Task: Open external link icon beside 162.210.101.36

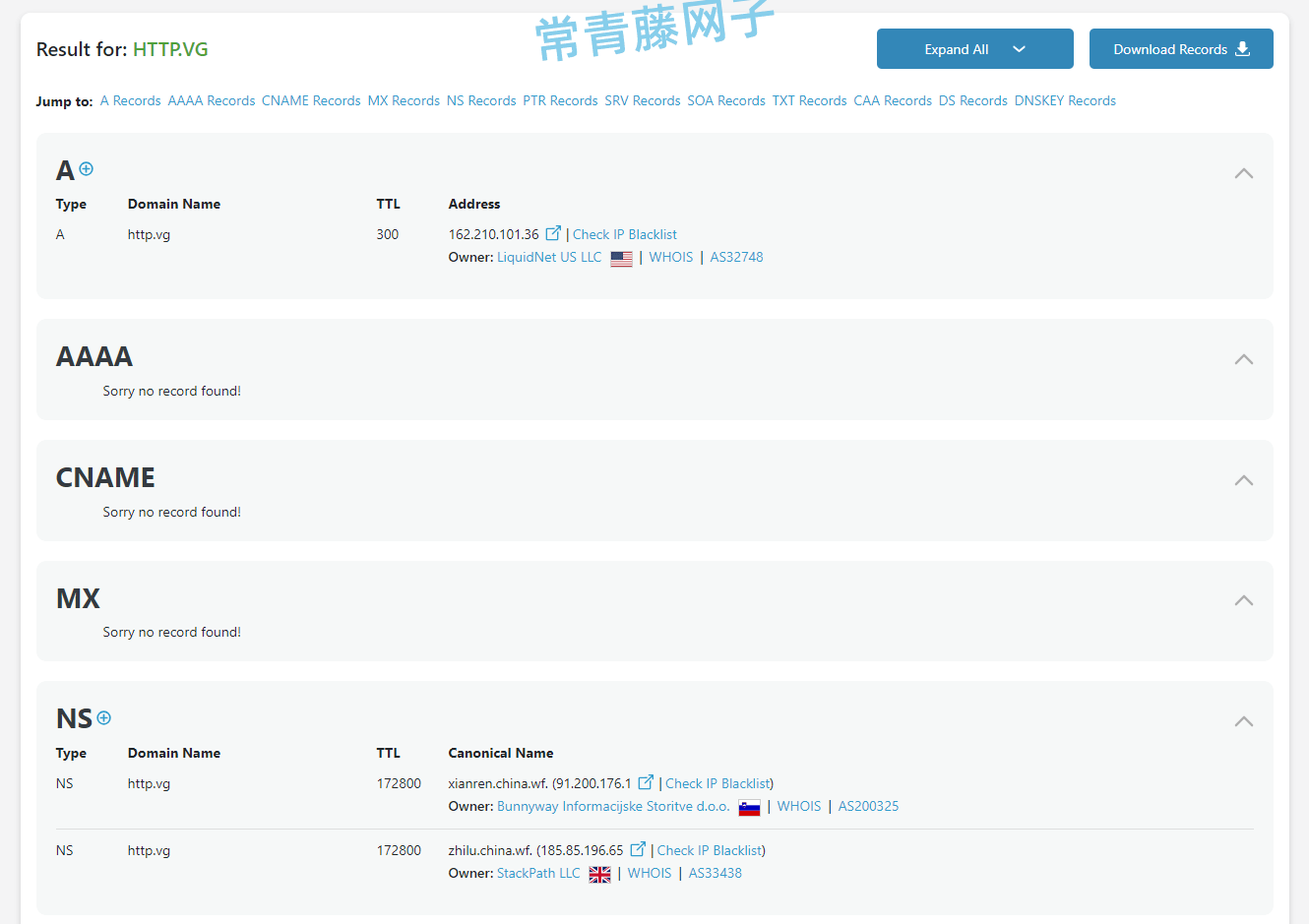Action: point(553,233)
